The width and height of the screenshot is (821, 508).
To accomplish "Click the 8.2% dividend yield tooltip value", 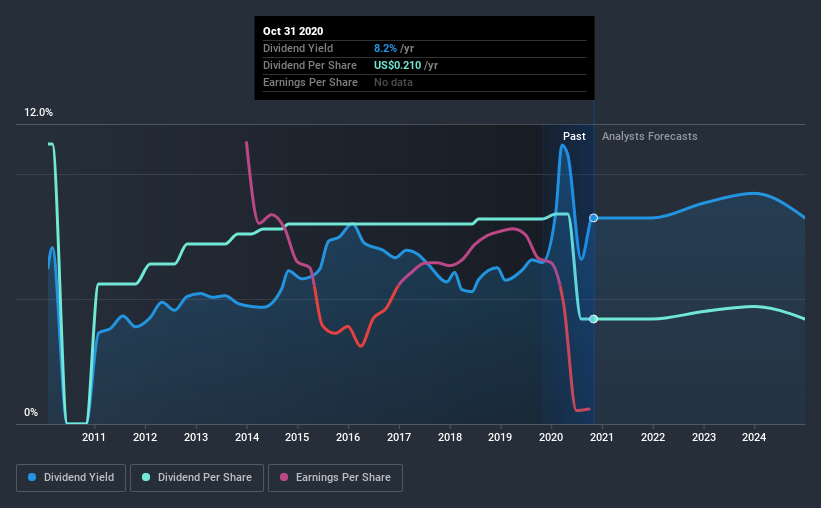I will [x=385, y=48].
